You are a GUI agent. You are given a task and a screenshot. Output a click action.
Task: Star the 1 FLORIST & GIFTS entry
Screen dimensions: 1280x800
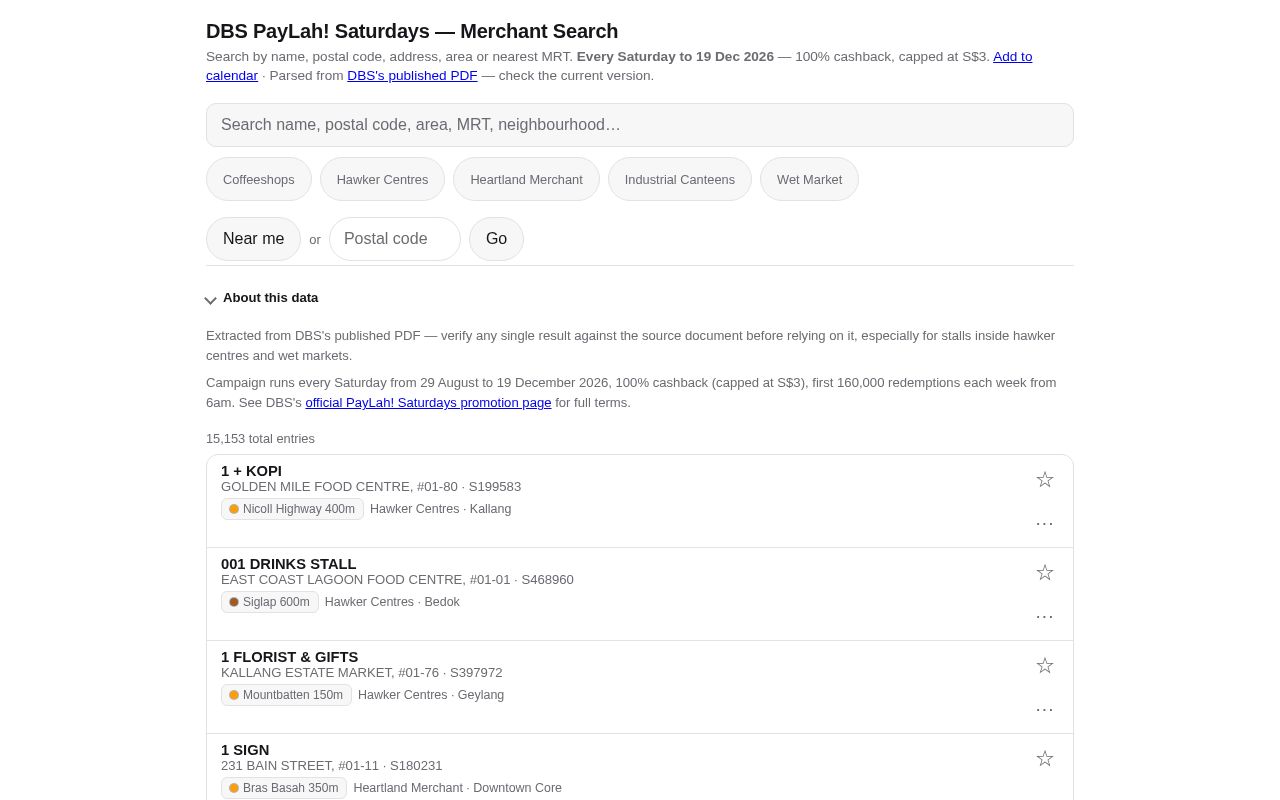coord(1045,666)
